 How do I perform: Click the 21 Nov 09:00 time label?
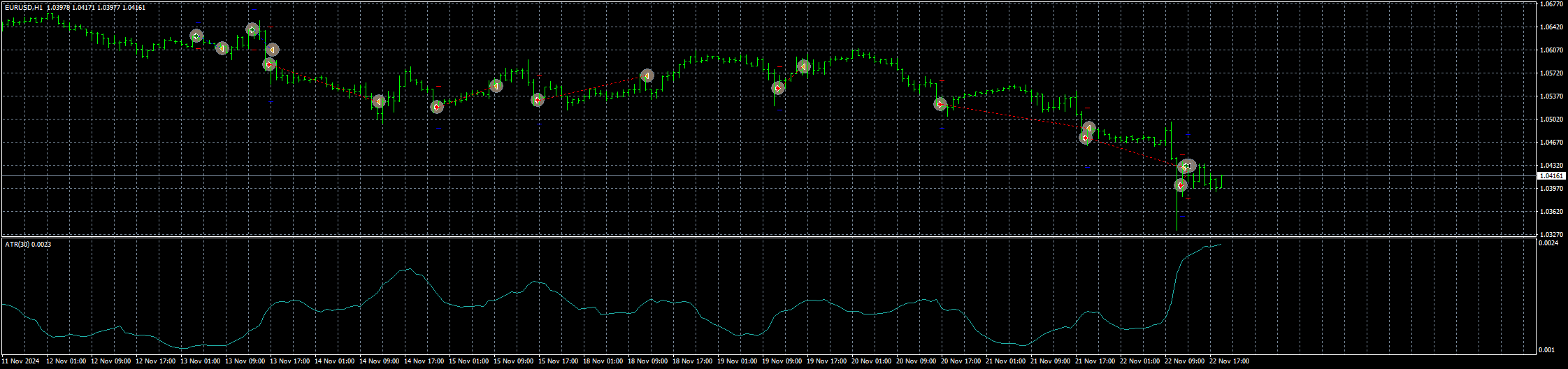click(x=1050, y=361)
